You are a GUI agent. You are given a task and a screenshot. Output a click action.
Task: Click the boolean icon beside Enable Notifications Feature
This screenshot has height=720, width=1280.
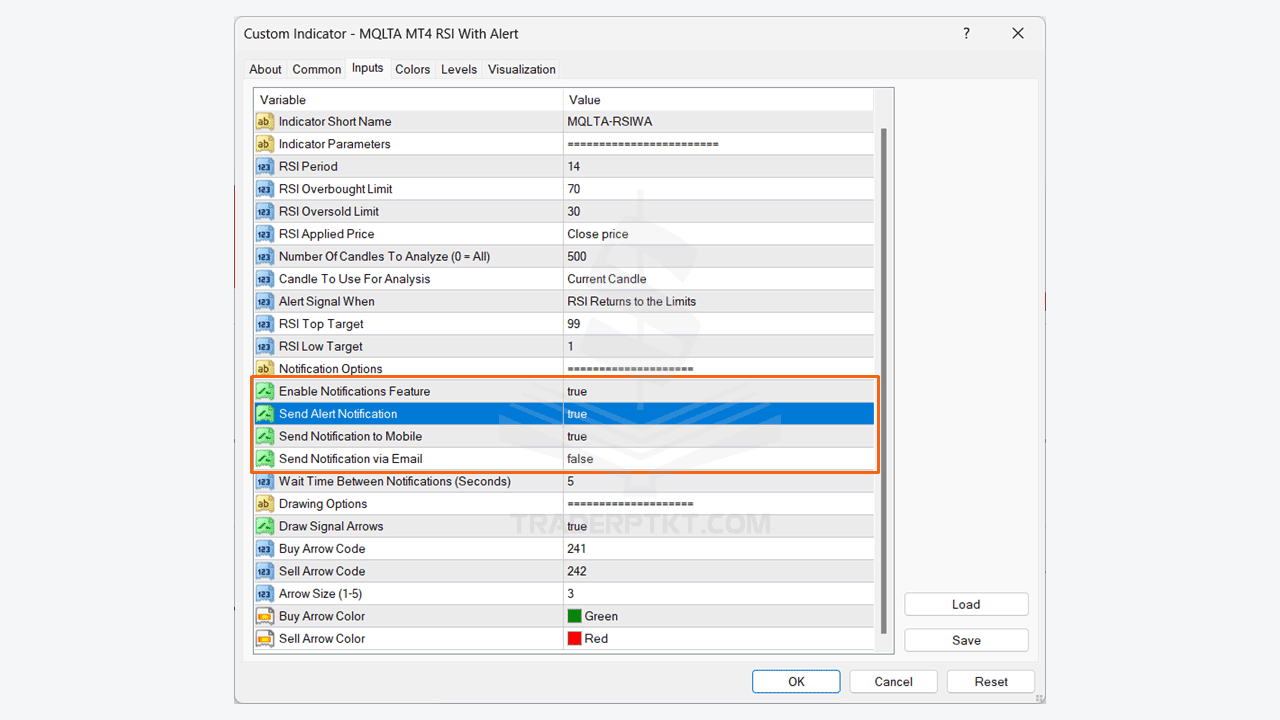[x=265, y=391]
